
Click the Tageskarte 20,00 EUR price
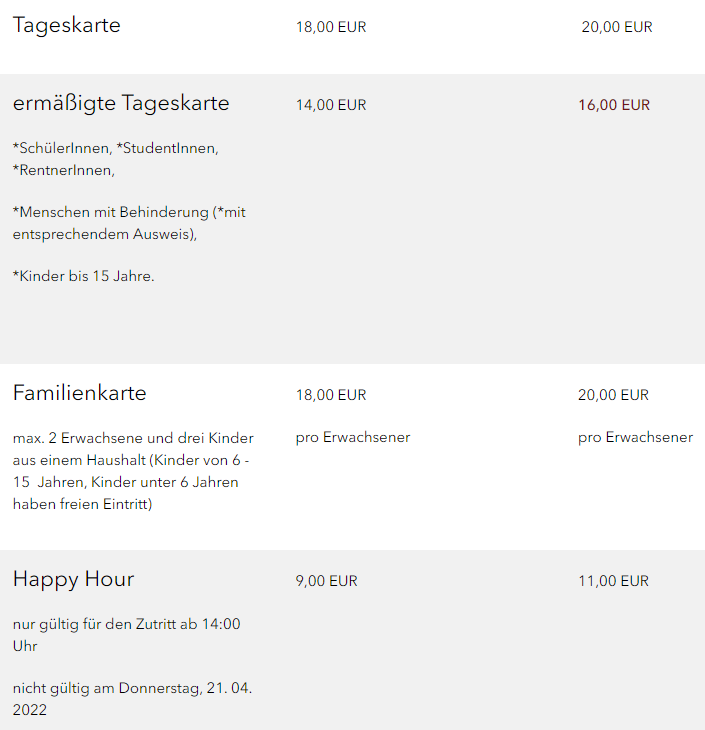click(616, 27)
